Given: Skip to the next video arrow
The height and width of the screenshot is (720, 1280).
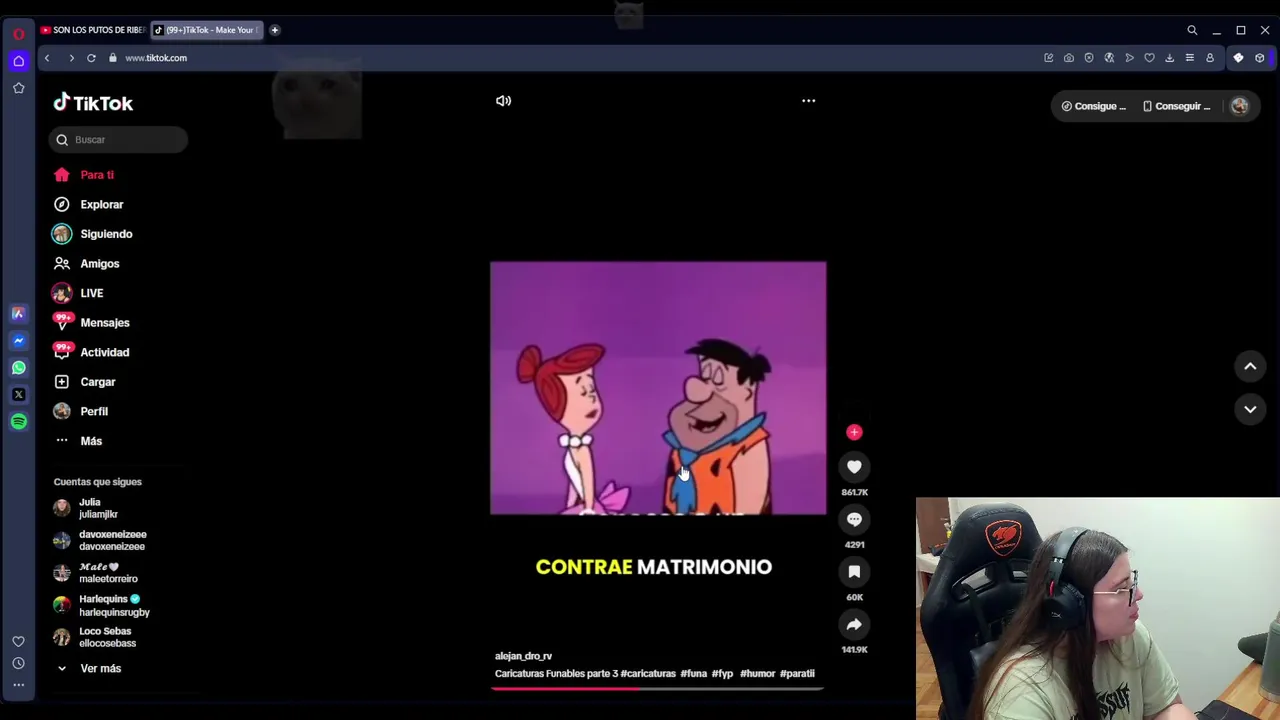Looking at the screenshot, I should [1250, 409].
